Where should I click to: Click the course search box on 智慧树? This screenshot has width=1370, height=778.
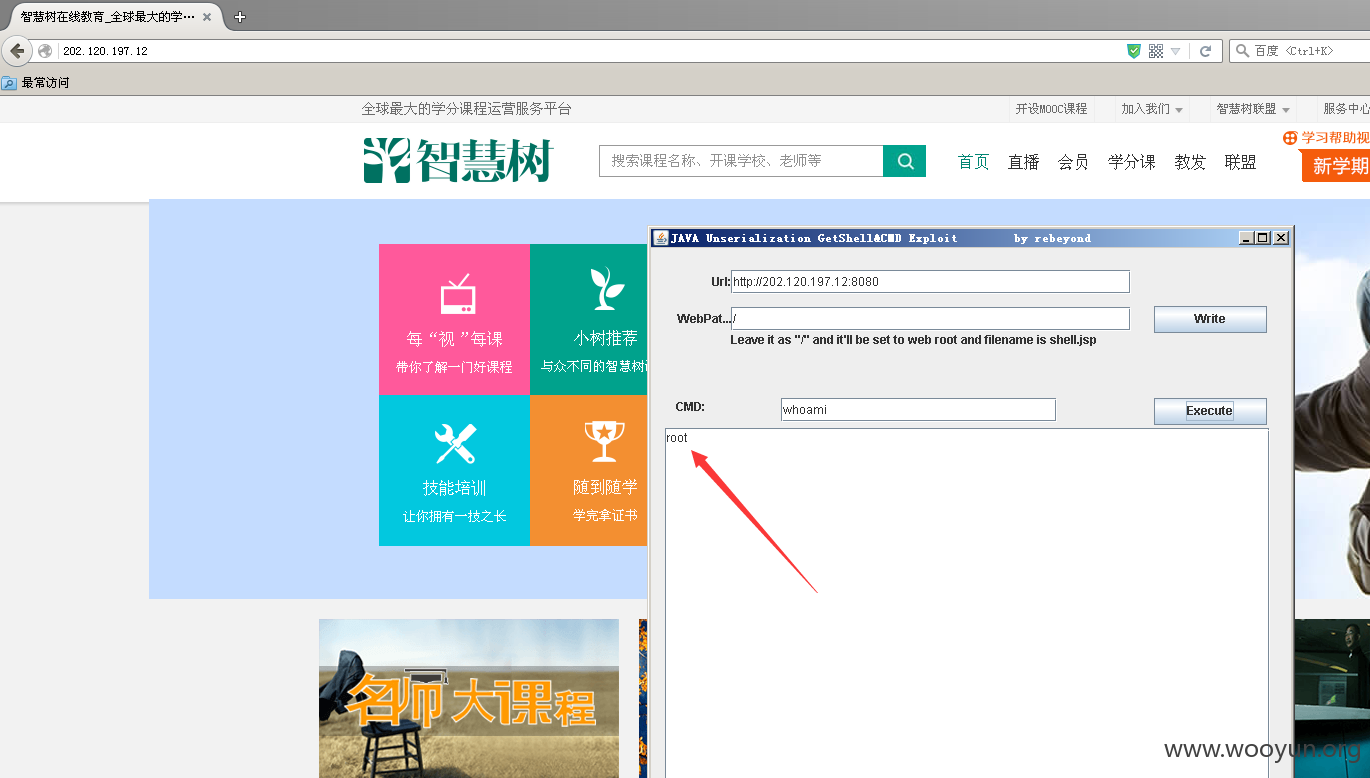click(741, 161)
